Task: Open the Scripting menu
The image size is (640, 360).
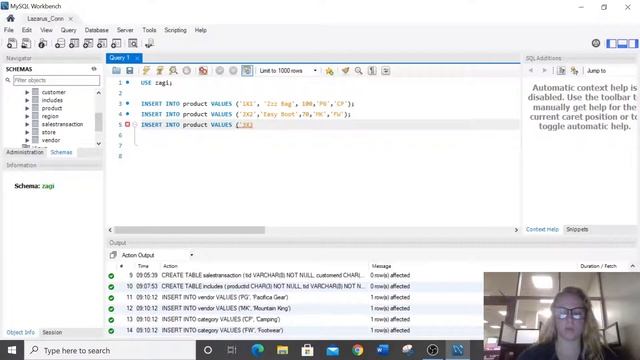Action: [x=175, y=30]
